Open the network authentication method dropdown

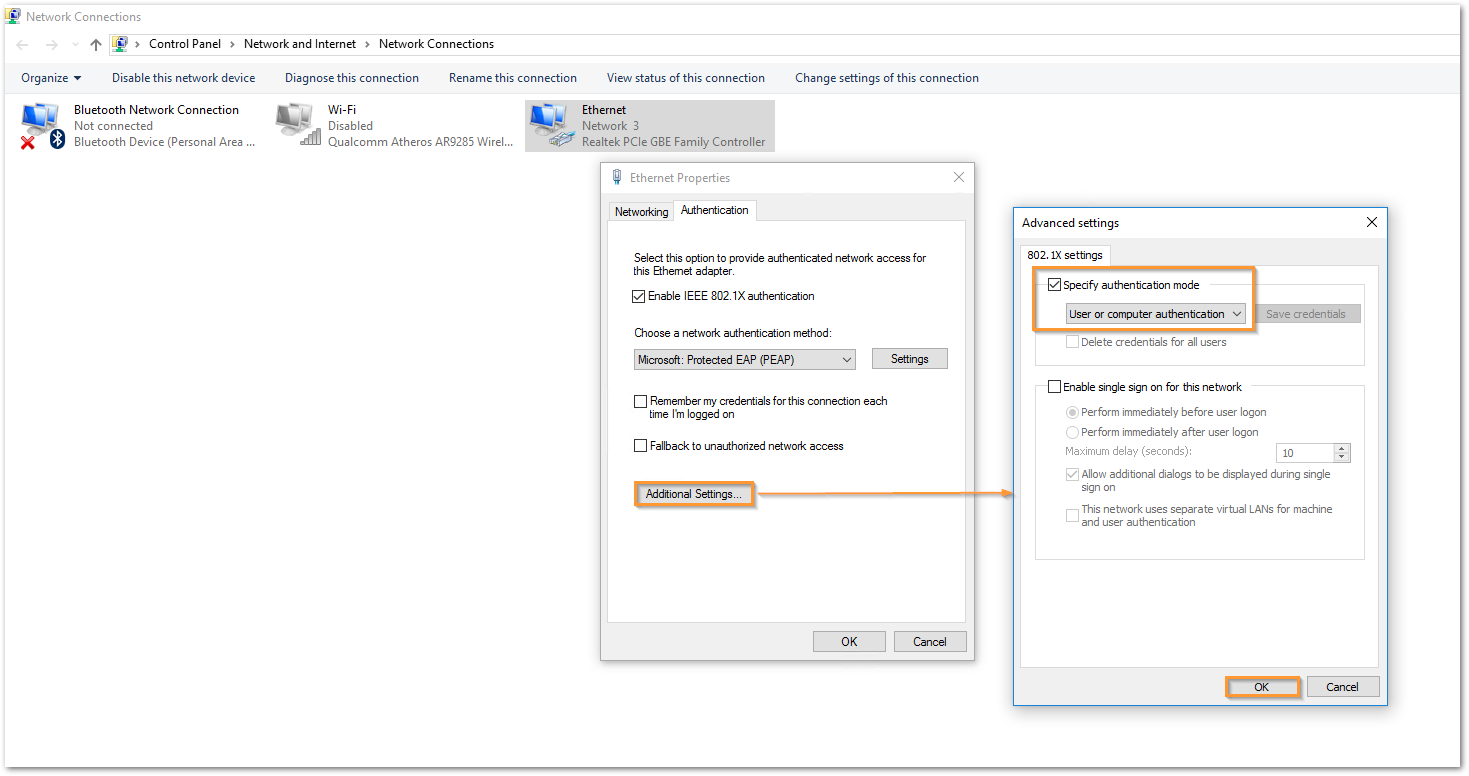[745, 360]
